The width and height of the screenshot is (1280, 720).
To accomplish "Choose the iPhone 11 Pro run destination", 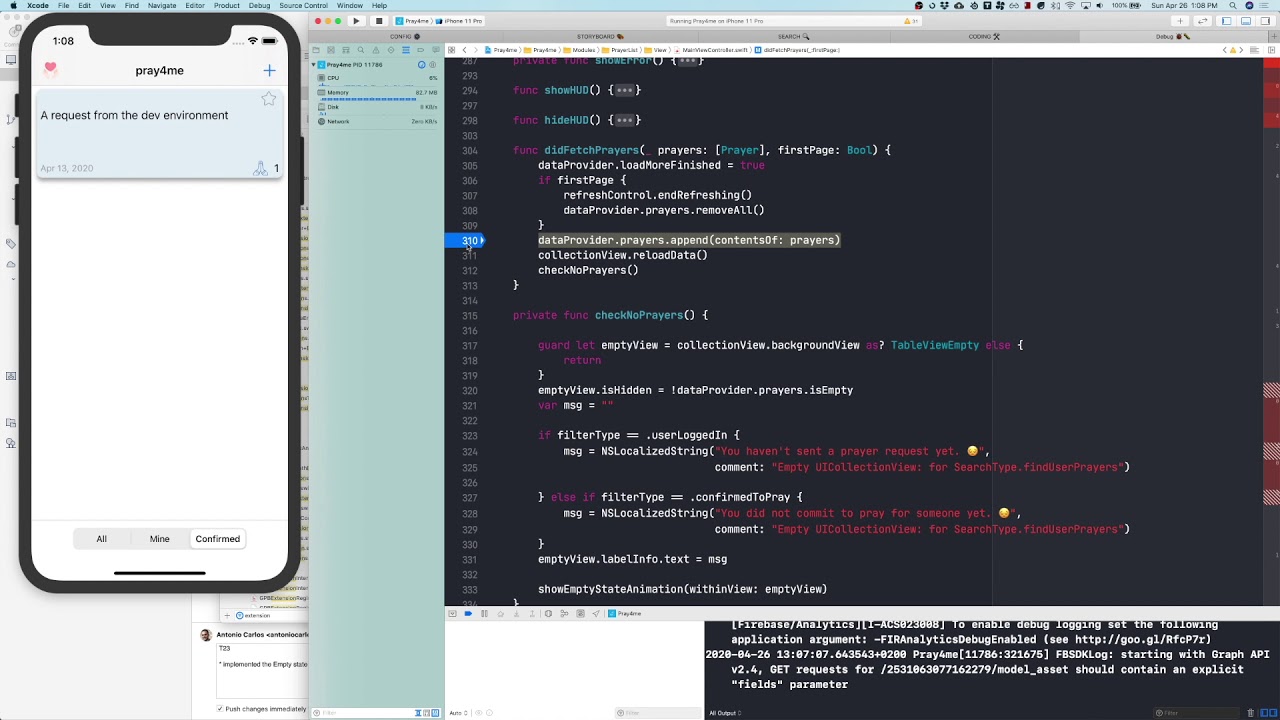I will tap(460, 21).
